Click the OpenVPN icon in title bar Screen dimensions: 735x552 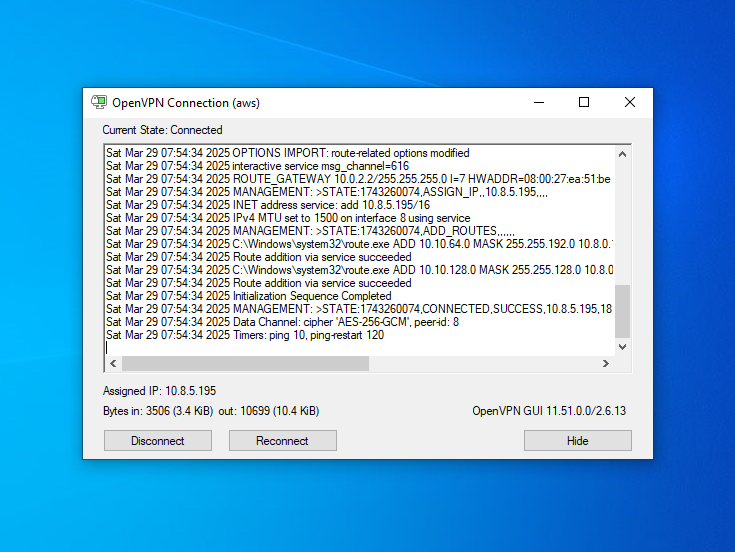click(99, 102)
